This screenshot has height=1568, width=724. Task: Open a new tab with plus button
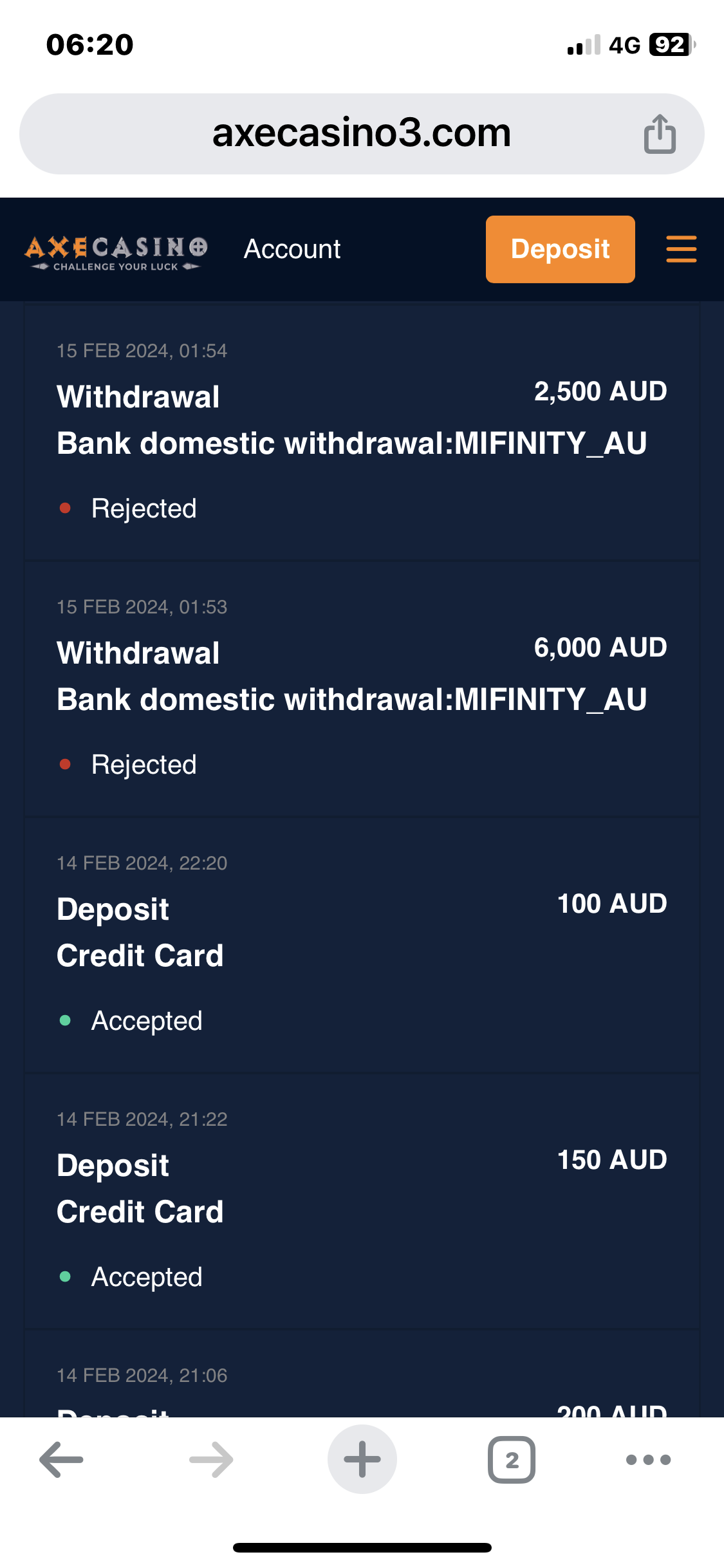click(362, 1459)
